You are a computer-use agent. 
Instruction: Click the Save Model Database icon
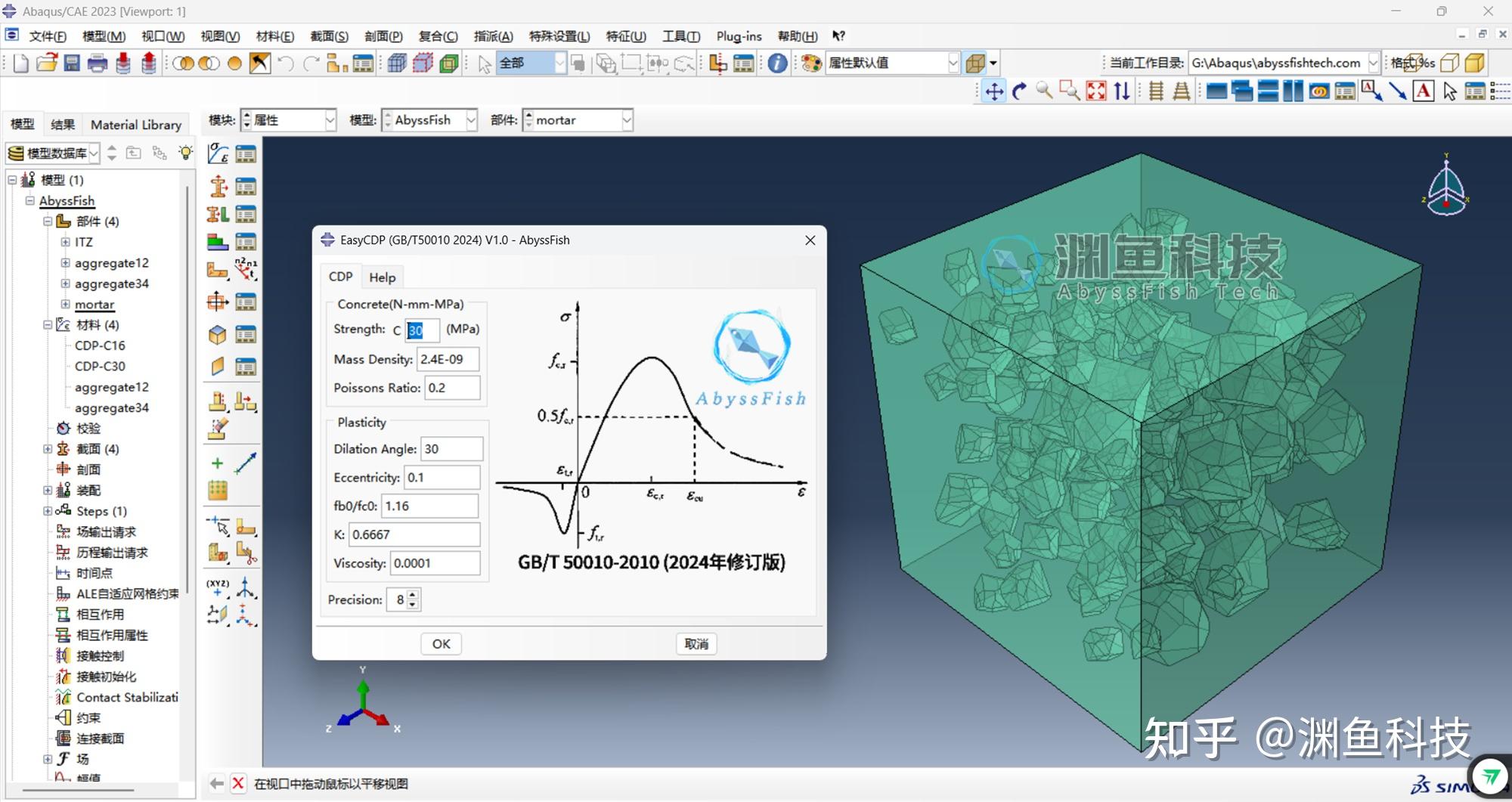72,63
